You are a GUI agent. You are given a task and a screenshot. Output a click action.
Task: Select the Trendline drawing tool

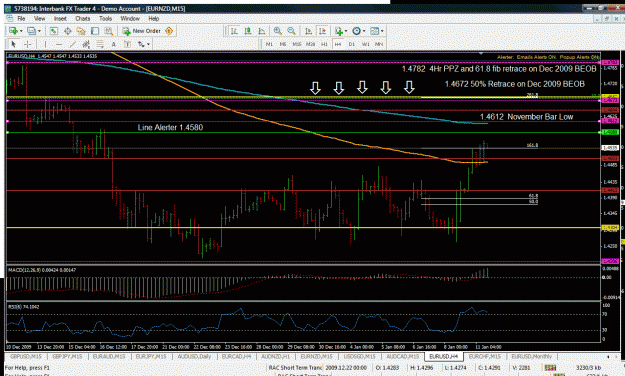pyautogui.click(x=73, y=44)
